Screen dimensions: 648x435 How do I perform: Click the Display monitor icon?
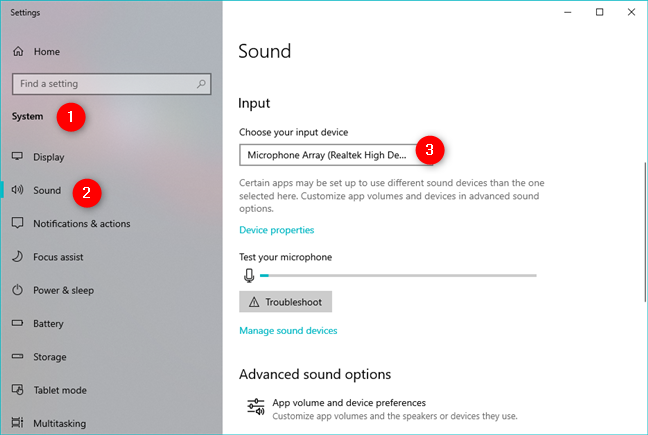[x=17, y=156]
